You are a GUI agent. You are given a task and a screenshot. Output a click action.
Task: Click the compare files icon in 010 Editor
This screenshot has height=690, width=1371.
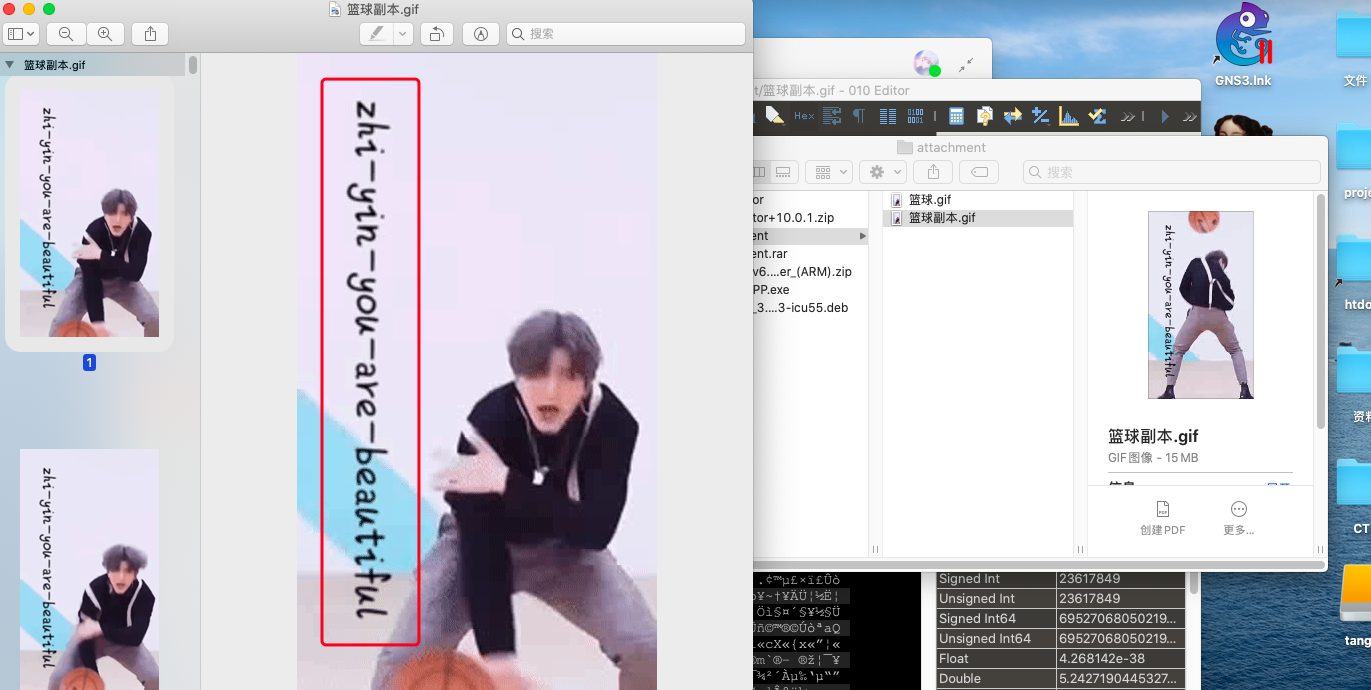(x=985, y=116)
